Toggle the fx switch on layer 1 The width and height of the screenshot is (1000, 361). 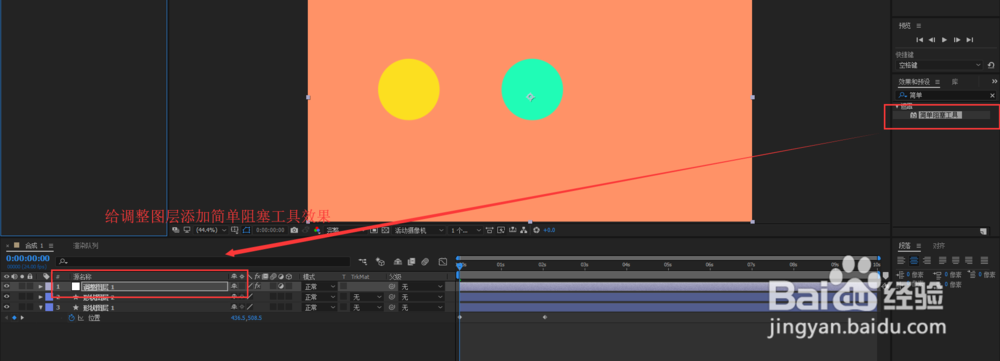(x=258, y=286)
